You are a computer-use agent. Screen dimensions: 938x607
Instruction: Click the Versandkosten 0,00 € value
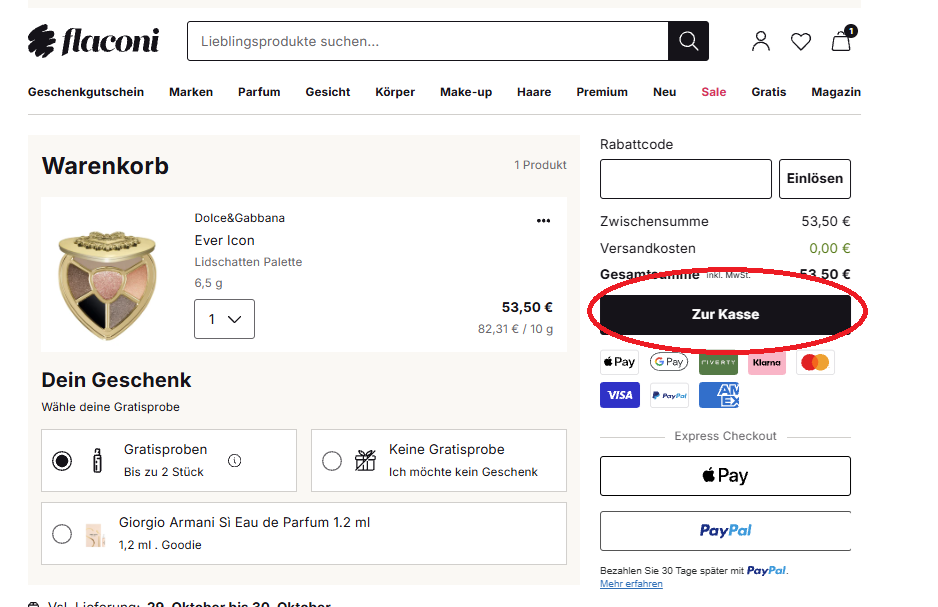pyautogui.click(x=829, y=248)
